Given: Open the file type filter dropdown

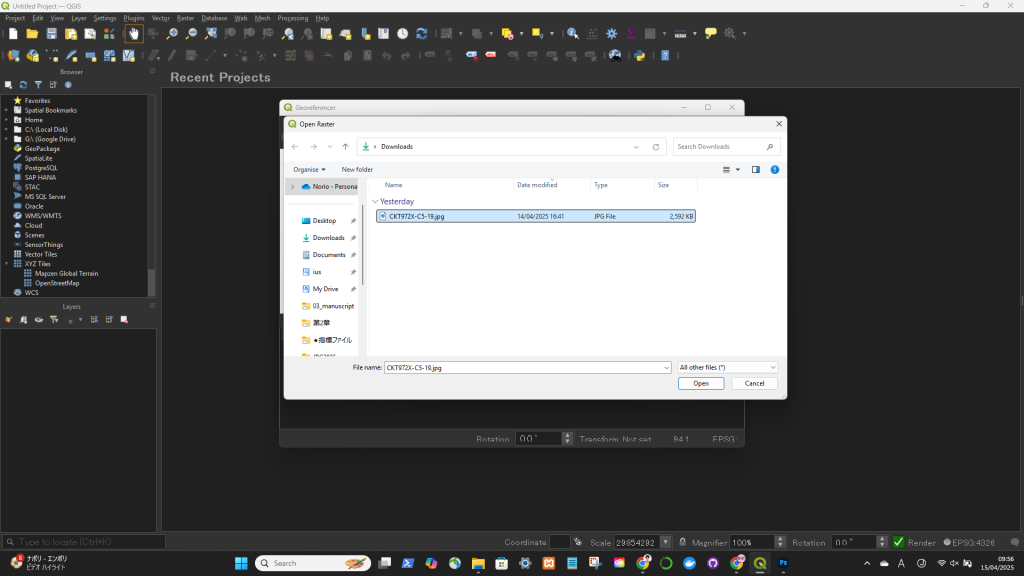Looking at the screenshot, I should [x=726, y=368].
